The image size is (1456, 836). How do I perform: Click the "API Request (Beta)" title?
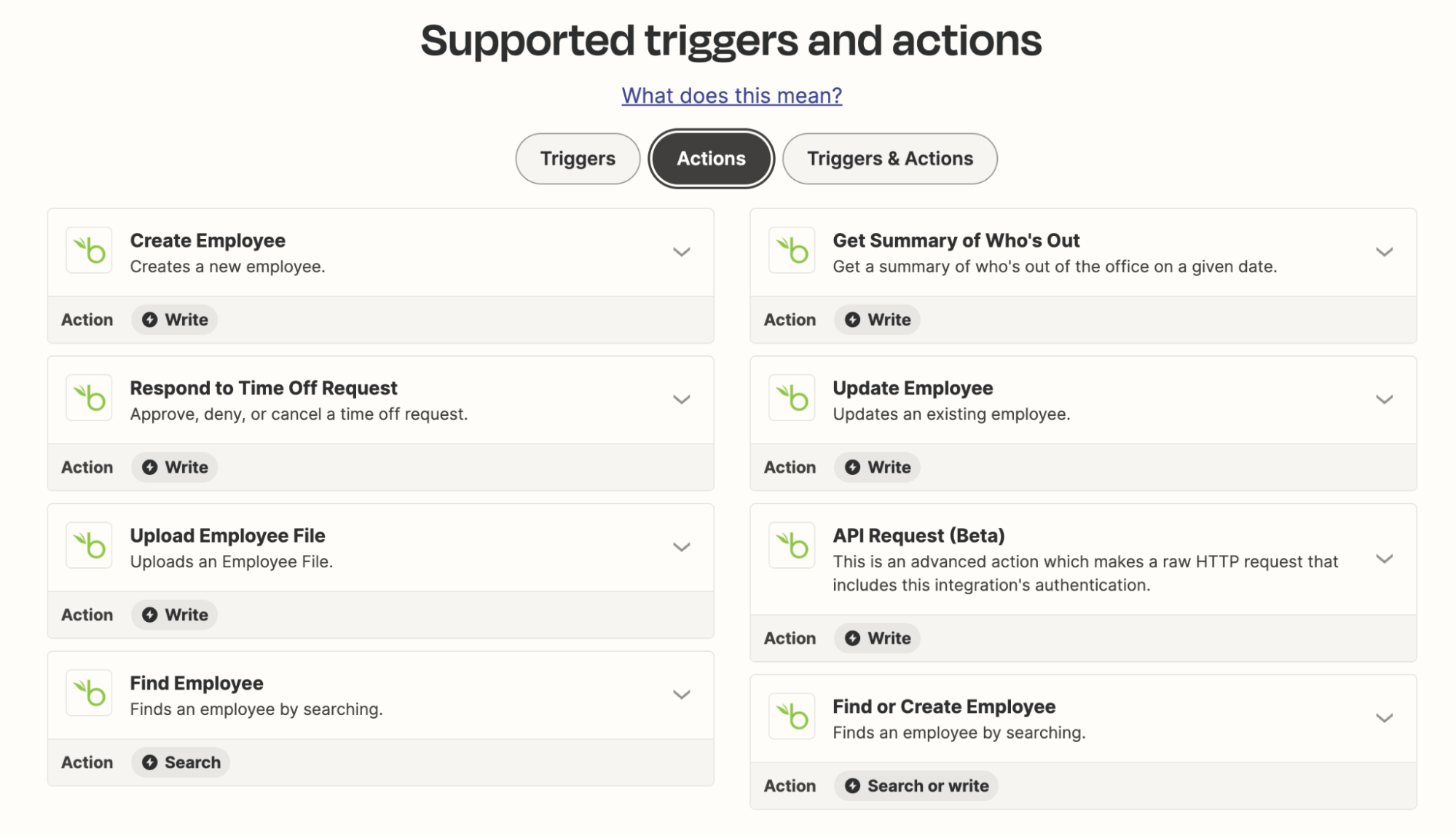coord(918,536)
